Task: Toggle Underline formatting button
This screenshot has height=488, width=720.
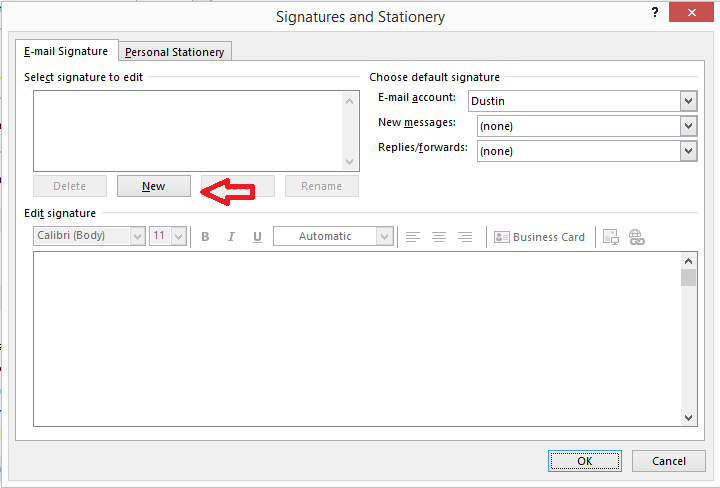Action: pyautogui.click(x=257, y=237)
